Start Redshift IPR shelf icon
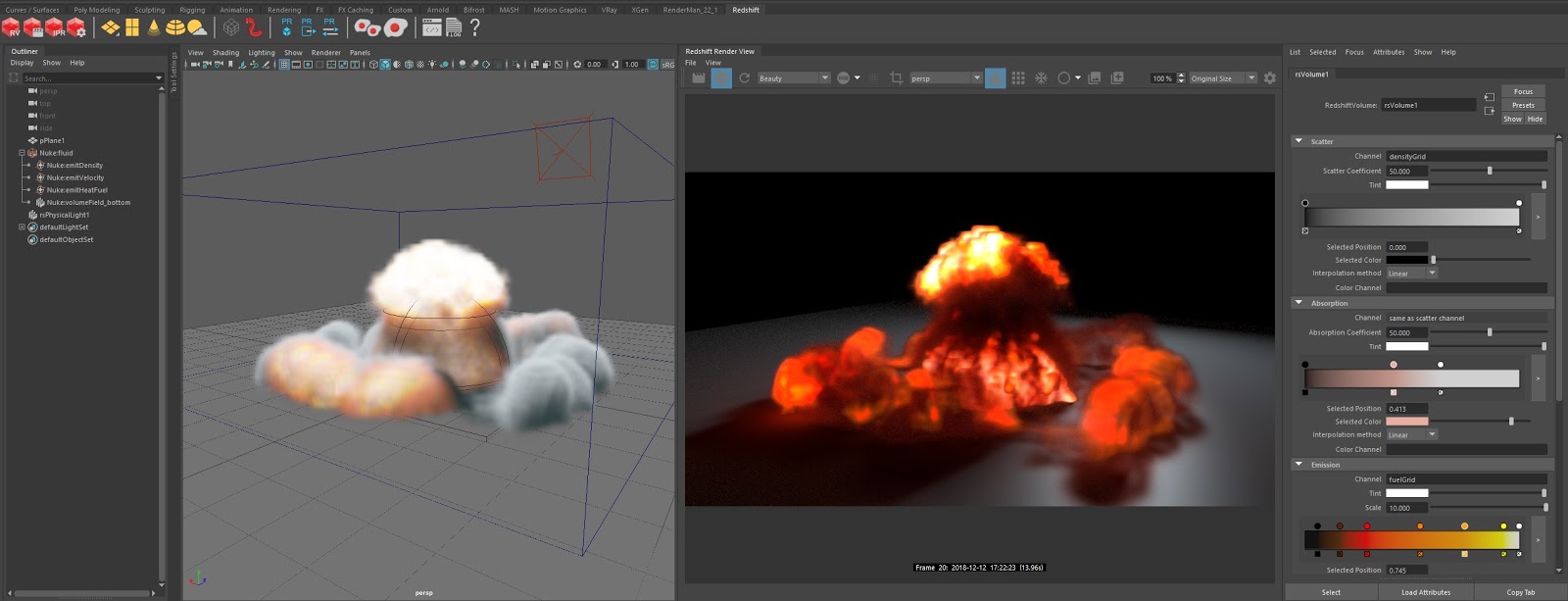Image resolution: width=1568 pixels, height=601 pixels. (55, 27)
